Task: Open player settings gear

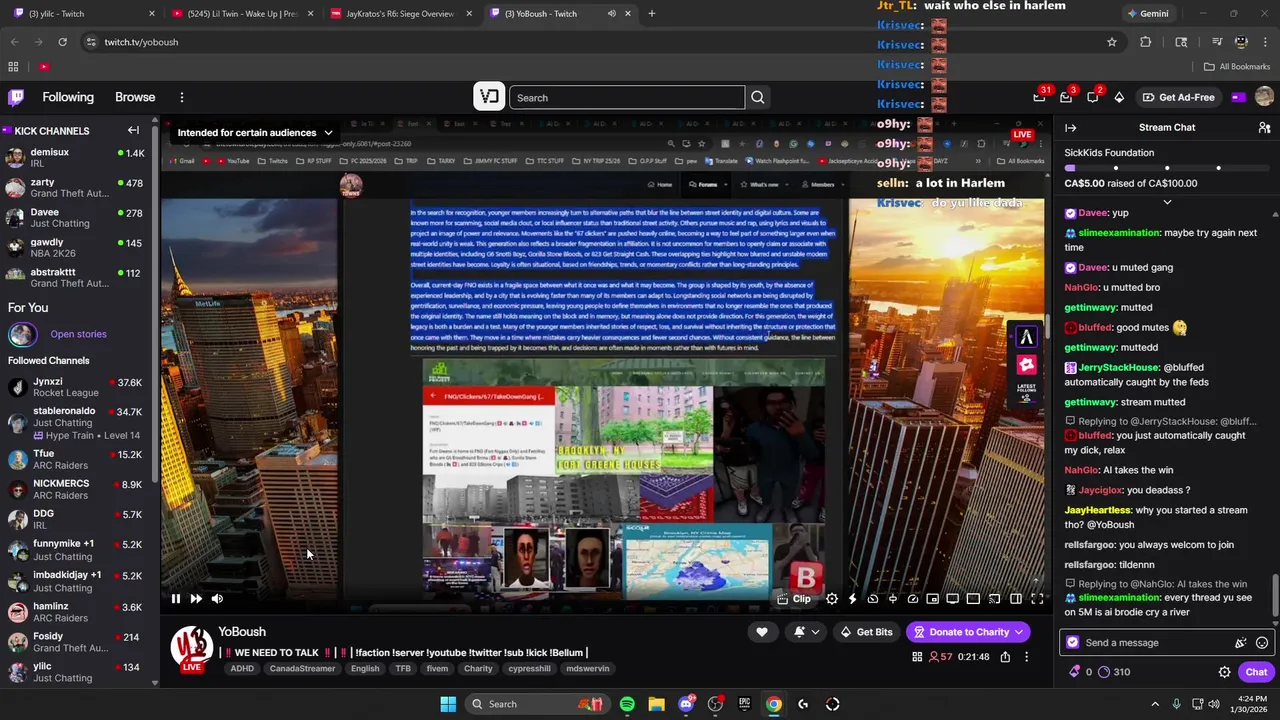Action: pyautogui.click(x=832, y=599)
